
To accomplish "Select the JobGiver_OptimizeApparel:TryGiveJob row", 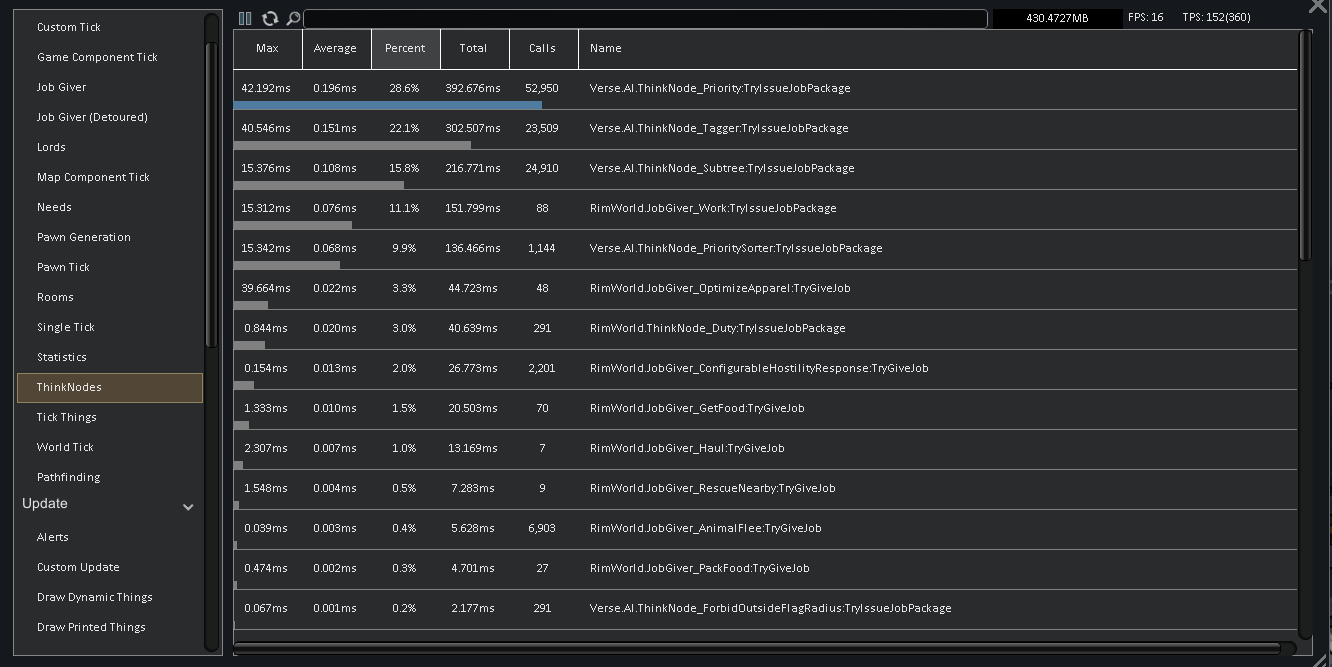I will coord(765,289).
